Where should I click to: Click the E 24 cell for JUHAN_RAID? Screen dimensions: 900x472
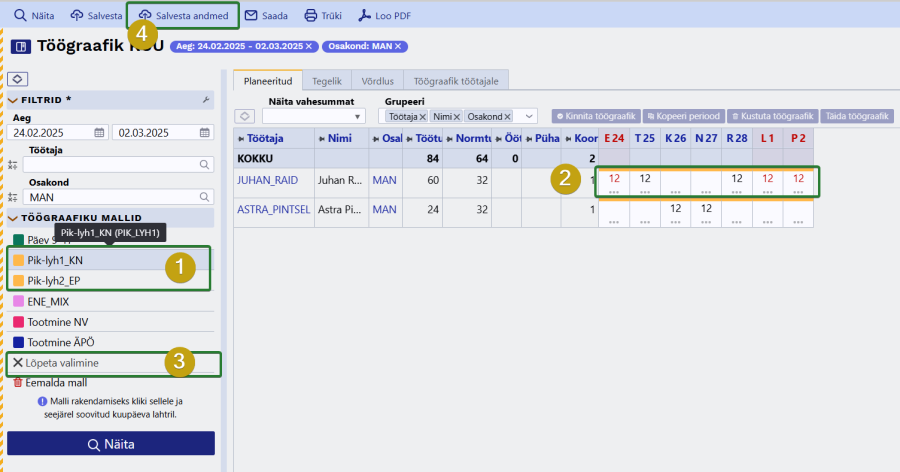(614, 183)
